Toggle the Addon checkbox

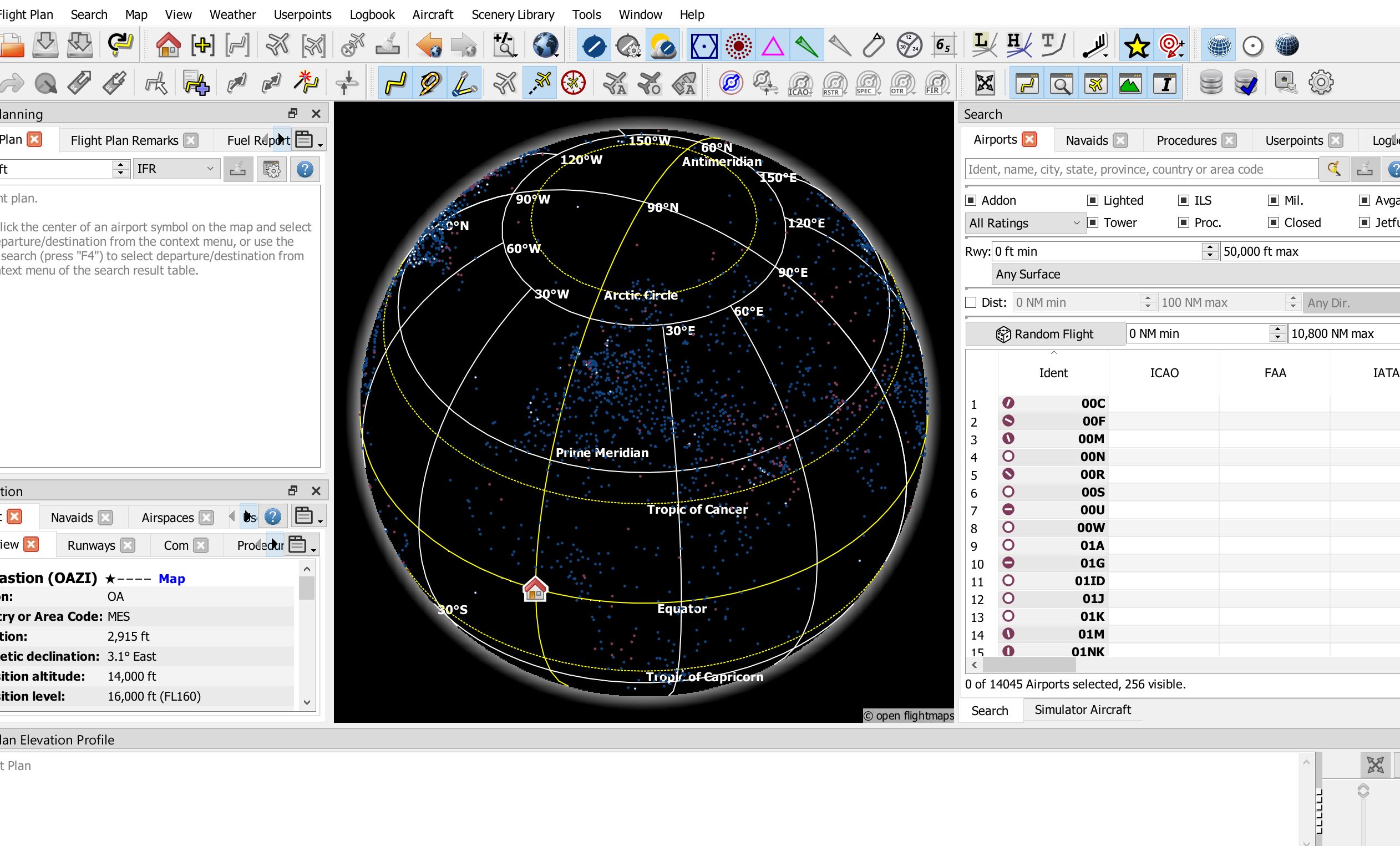[x=971, y=200]
